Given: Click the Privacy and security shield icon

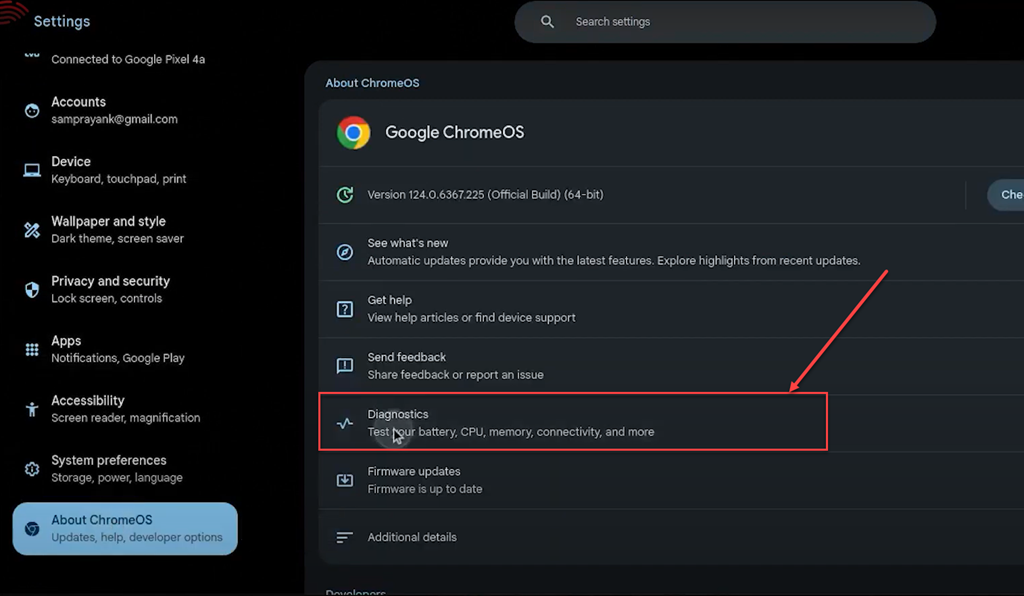Looking at the screenshot, I should [32, 290].
